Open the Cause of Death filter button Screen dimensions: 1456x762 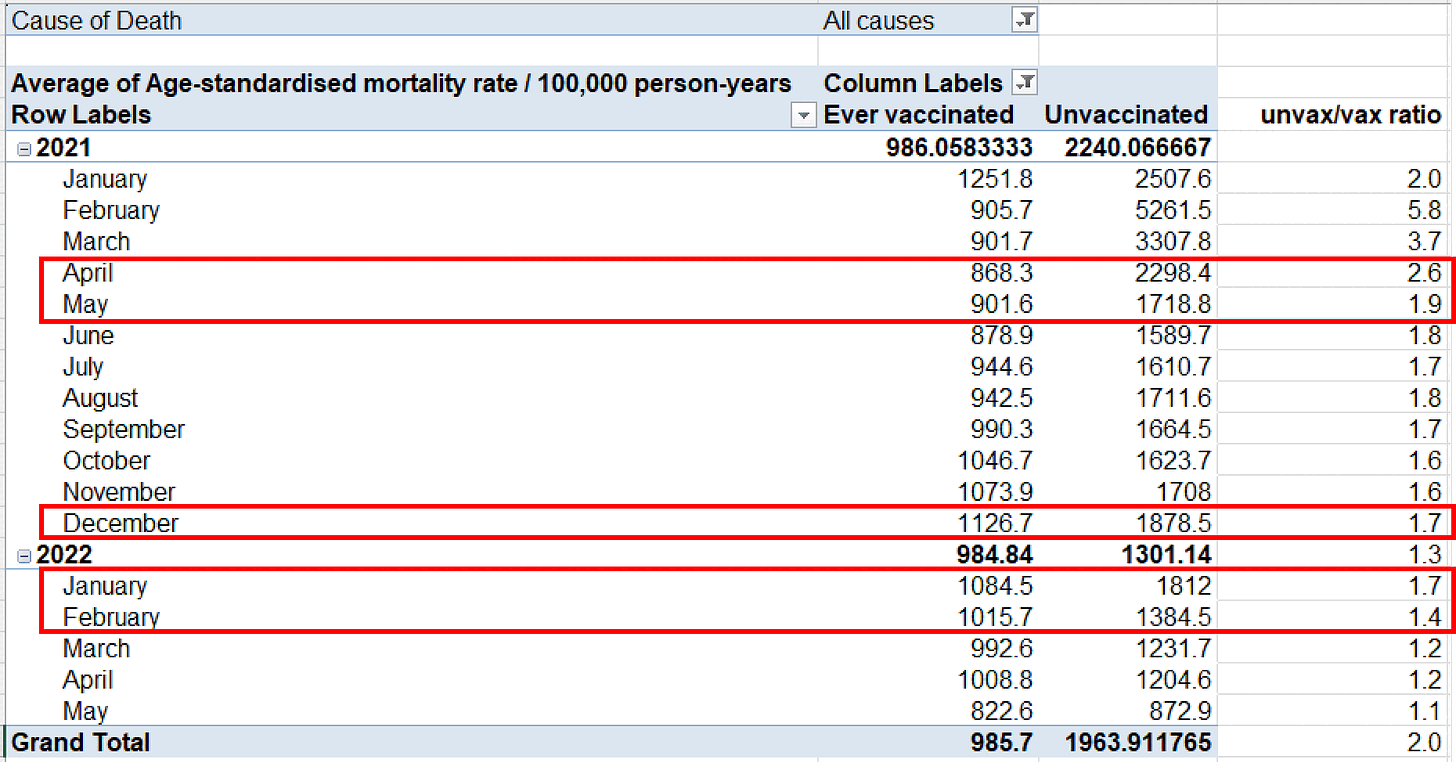click(1025, 20)
